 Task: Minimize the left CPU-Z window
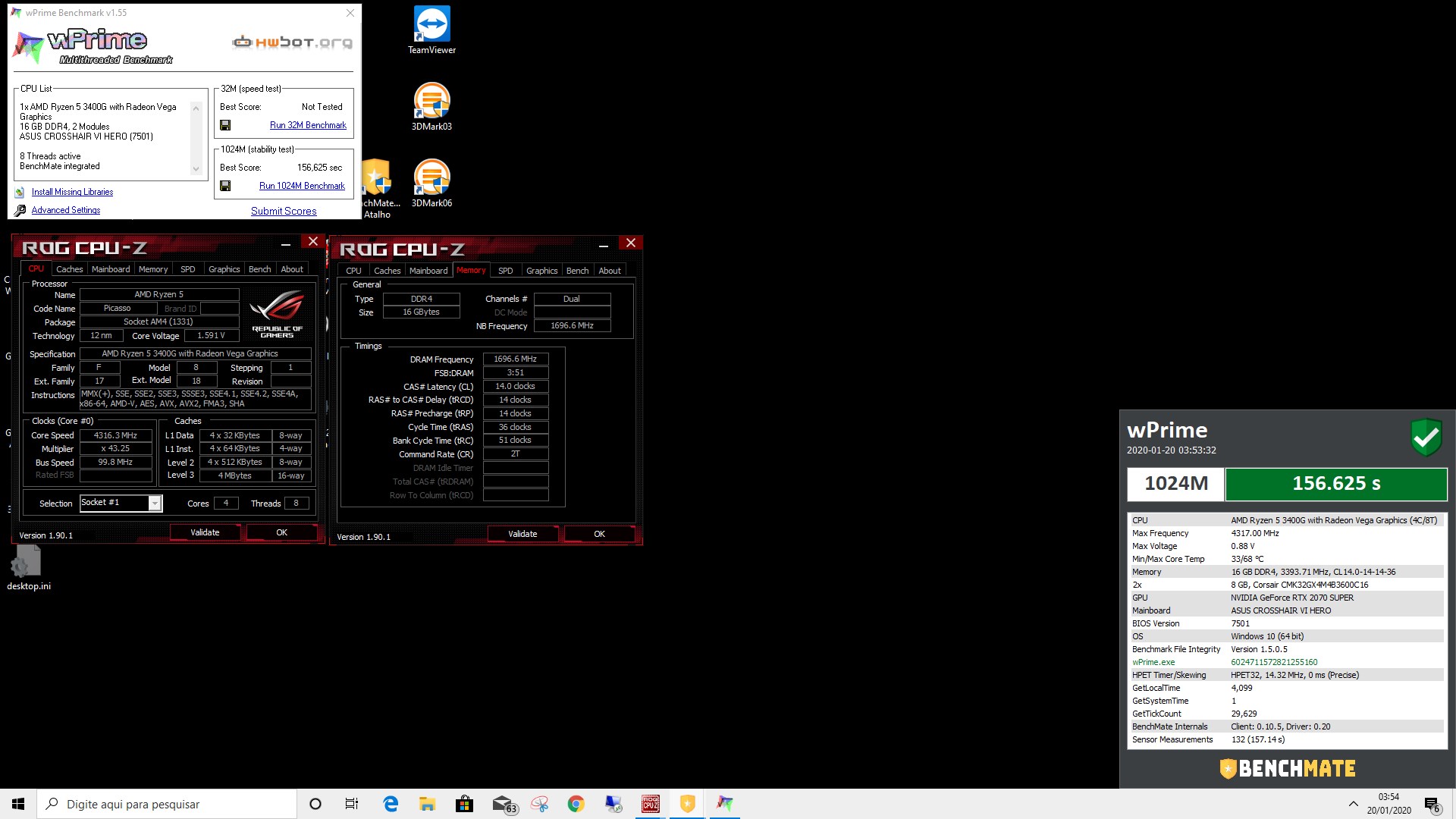(x=286, y=244)
